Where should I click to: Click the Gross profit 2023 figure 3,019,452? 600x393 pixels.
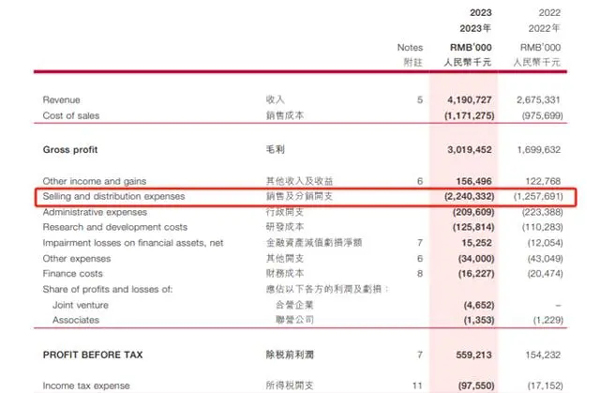point(469,150)
